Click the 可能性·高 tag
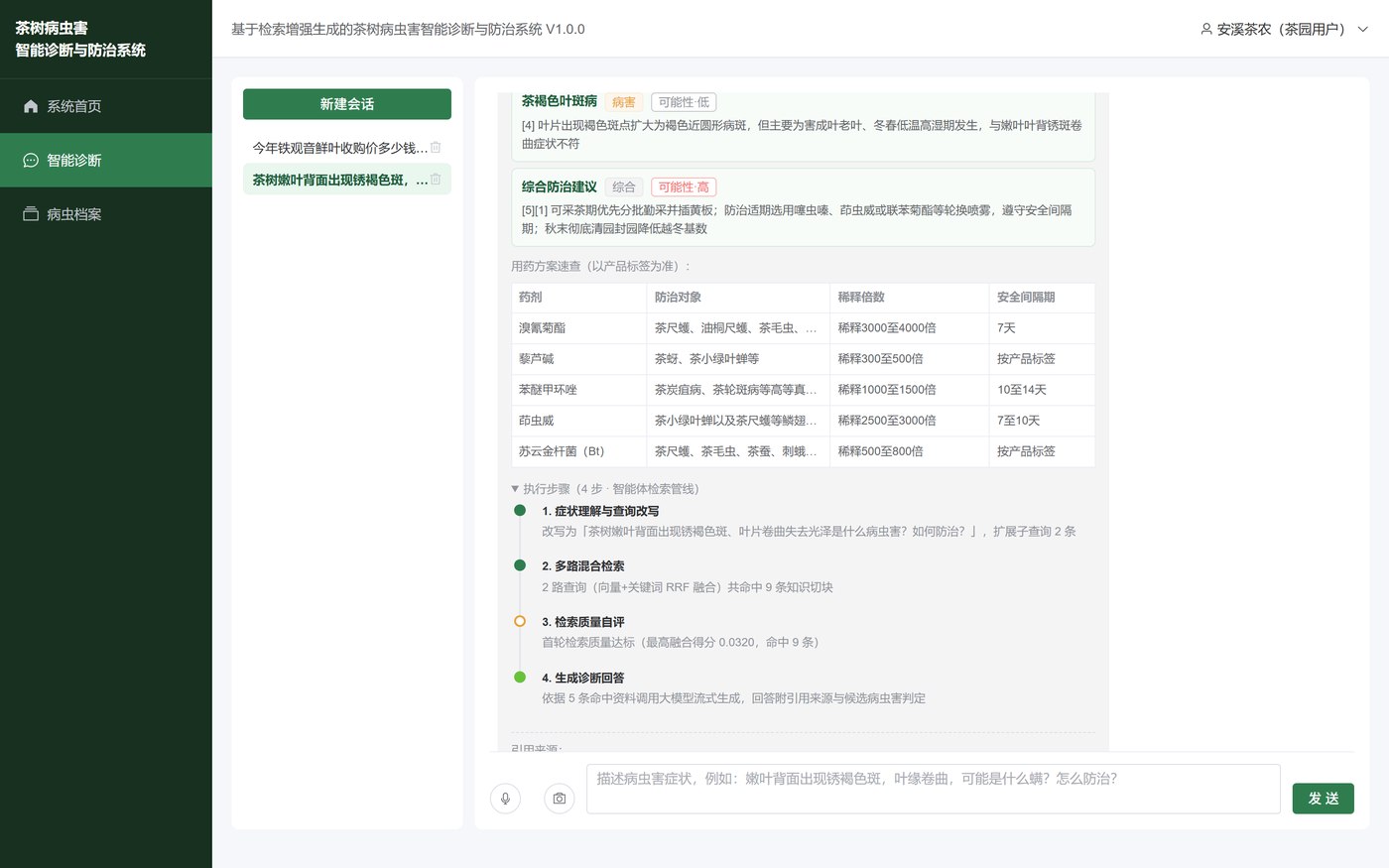This screenshot has height=868, width=1389. 684,186
